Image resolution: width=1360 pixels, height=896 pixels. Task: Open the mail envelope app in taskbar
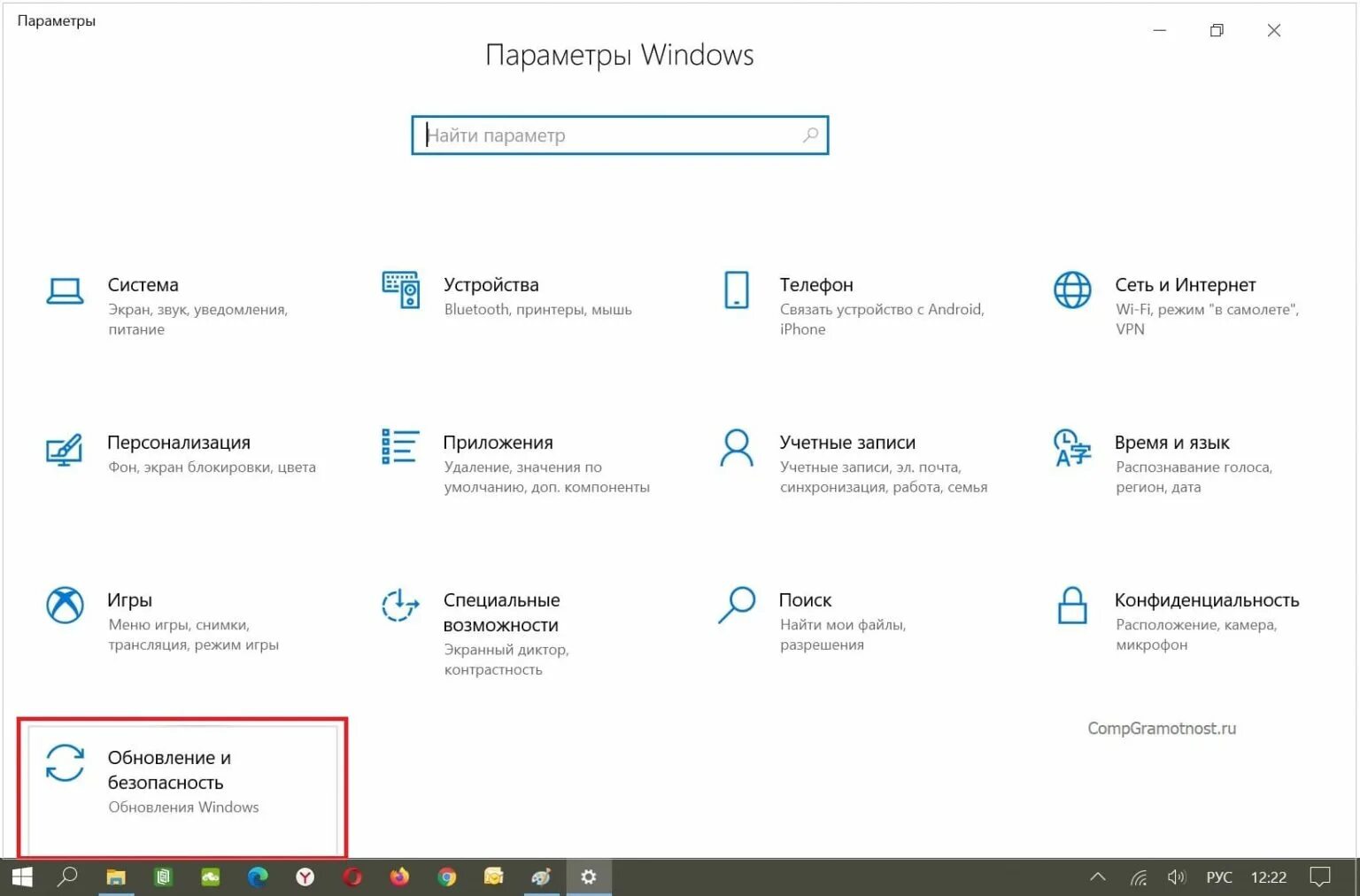(x=494, y=877)
